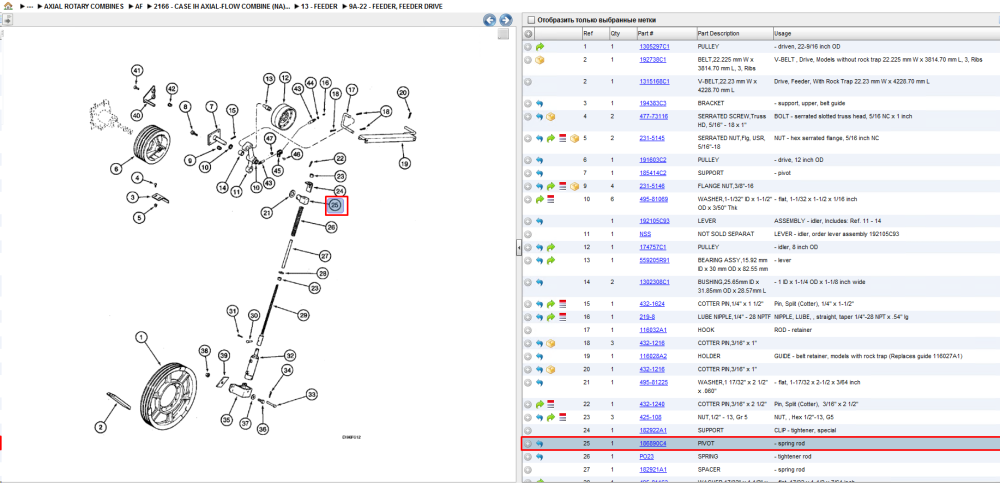The image size is (1000, 483).
Task: Click the panel toggle icon above the diagram
Action: pyautogui.click(x=6, y=20)
